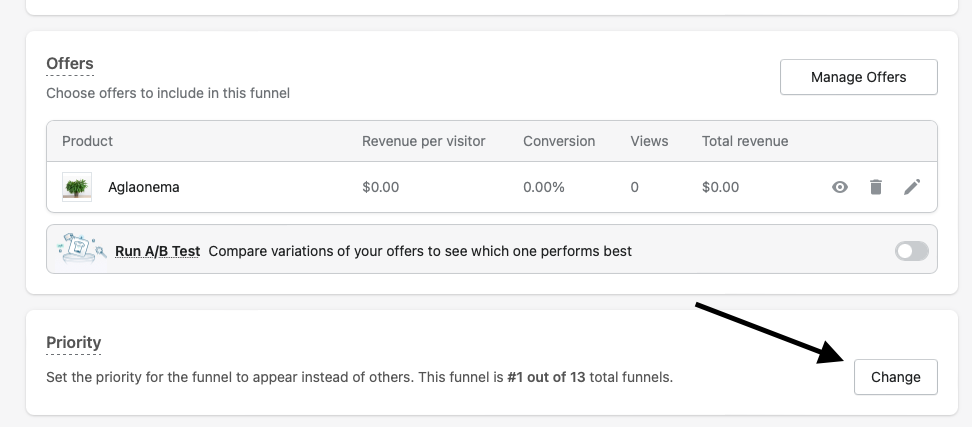Click the Conversion column header

click(558, 141)
